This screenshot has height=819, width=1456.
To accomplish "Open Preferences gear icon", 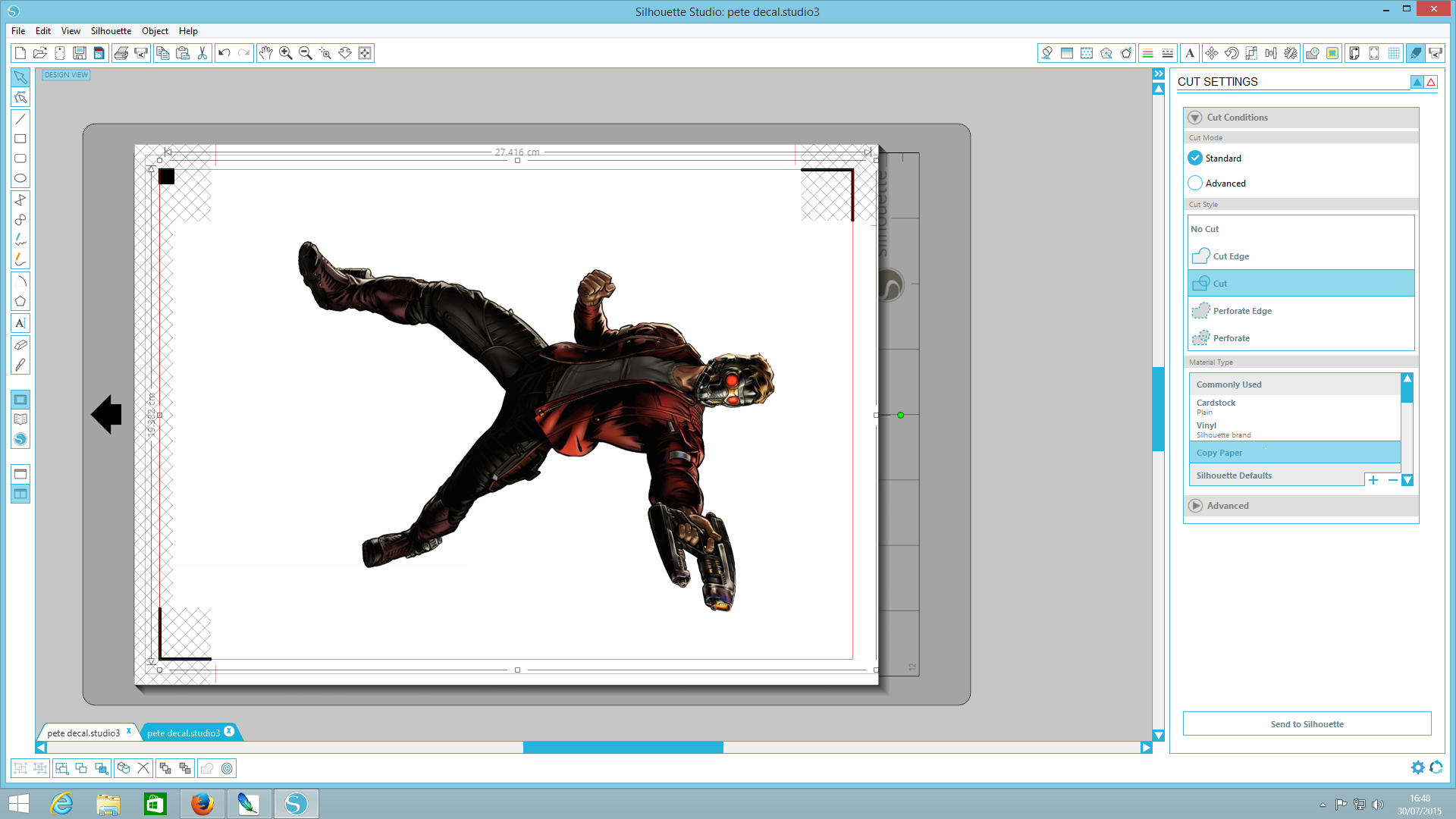I will [1417, 767].
